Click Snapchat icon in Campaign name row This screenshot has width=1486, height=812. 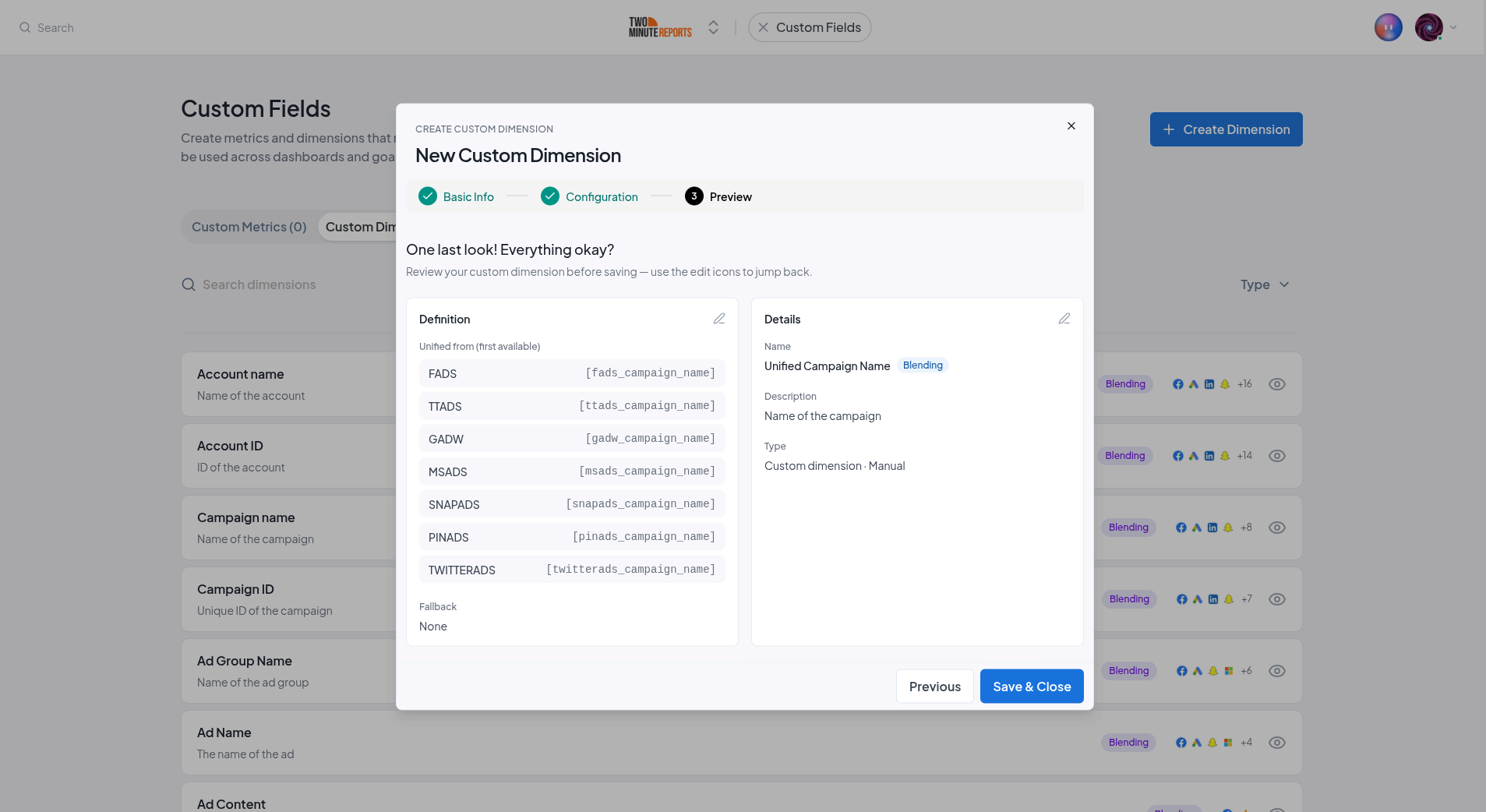(x=1228, y=528)
